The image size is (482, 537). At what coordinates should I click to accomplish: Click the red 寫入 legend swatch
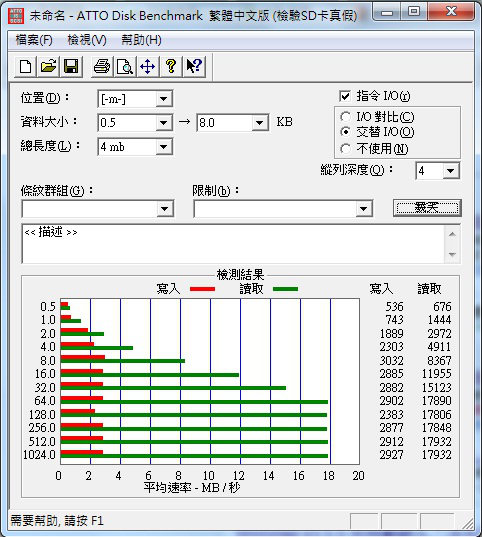[202, 289]
